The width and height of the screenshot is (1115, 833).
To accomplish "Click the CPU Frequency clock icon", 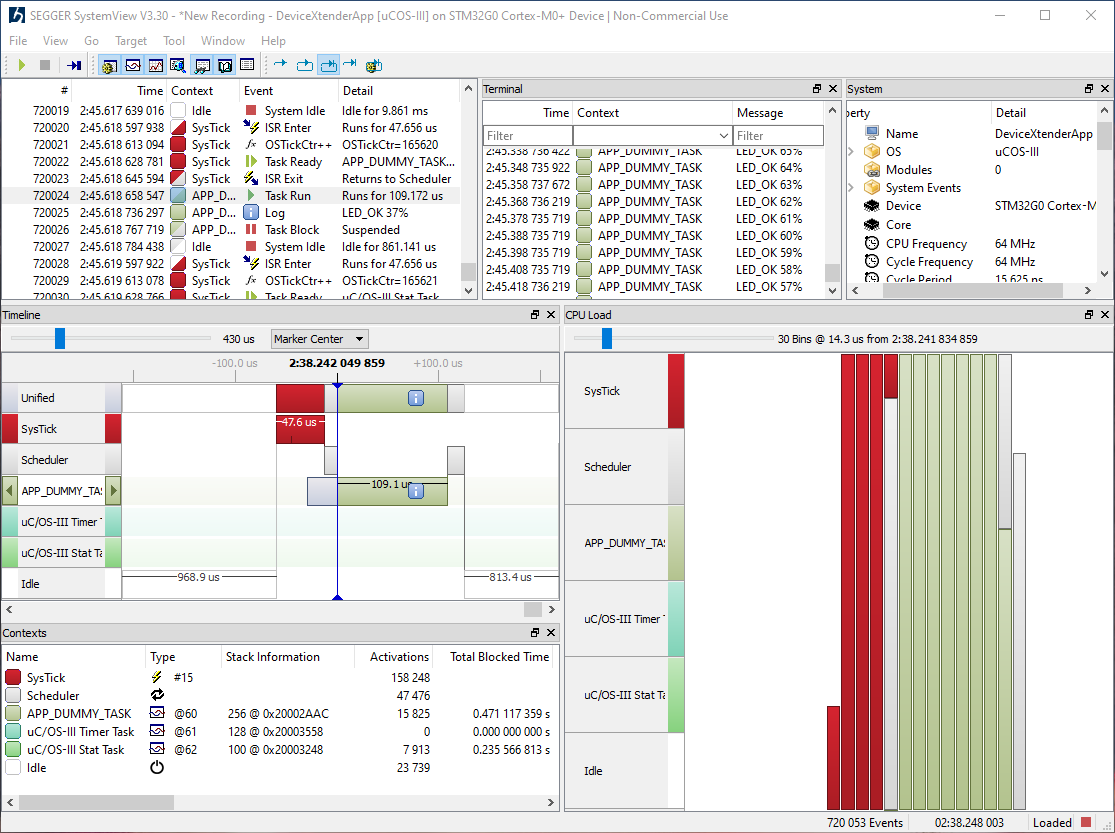I will tap(872, 243).
